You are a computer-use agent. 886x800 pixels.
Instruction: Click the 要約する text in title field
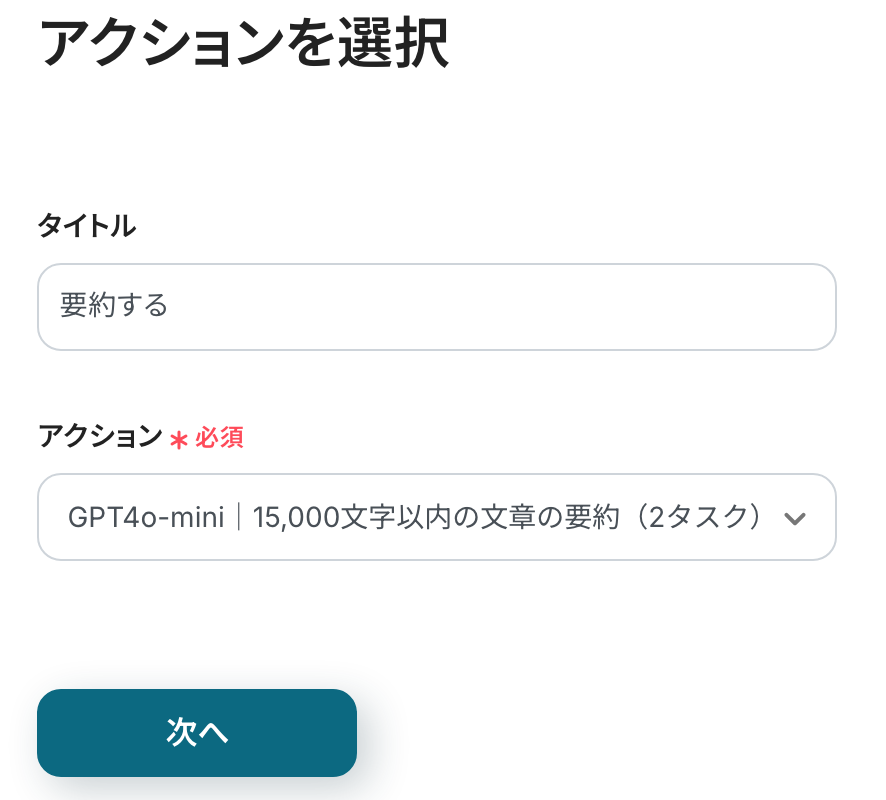tap(114, 306)
